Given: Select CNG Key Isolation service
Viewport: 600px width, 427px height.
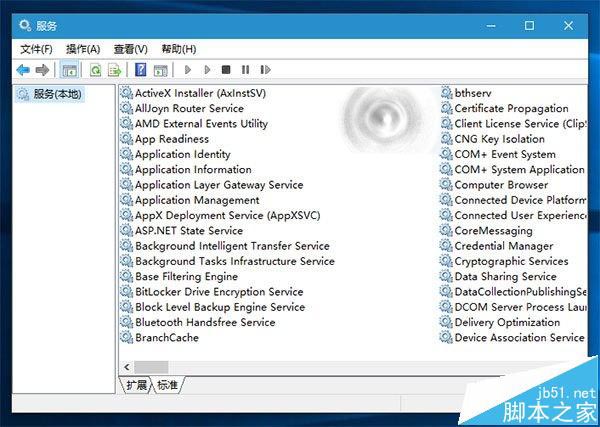Looking at the screenshot, I should (499, 139).
